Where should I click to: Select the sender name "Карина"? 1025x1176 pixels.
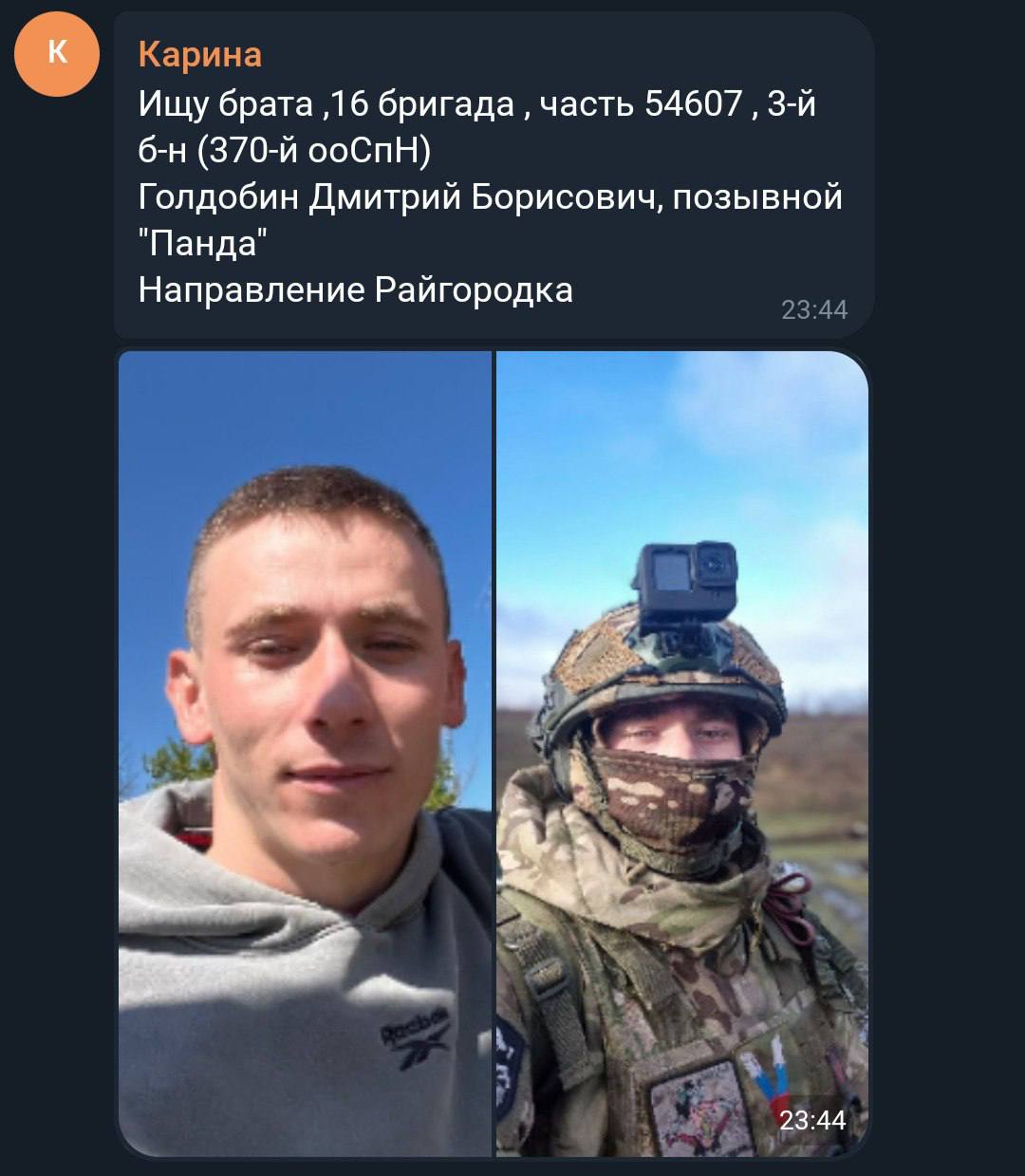(199, 54)
